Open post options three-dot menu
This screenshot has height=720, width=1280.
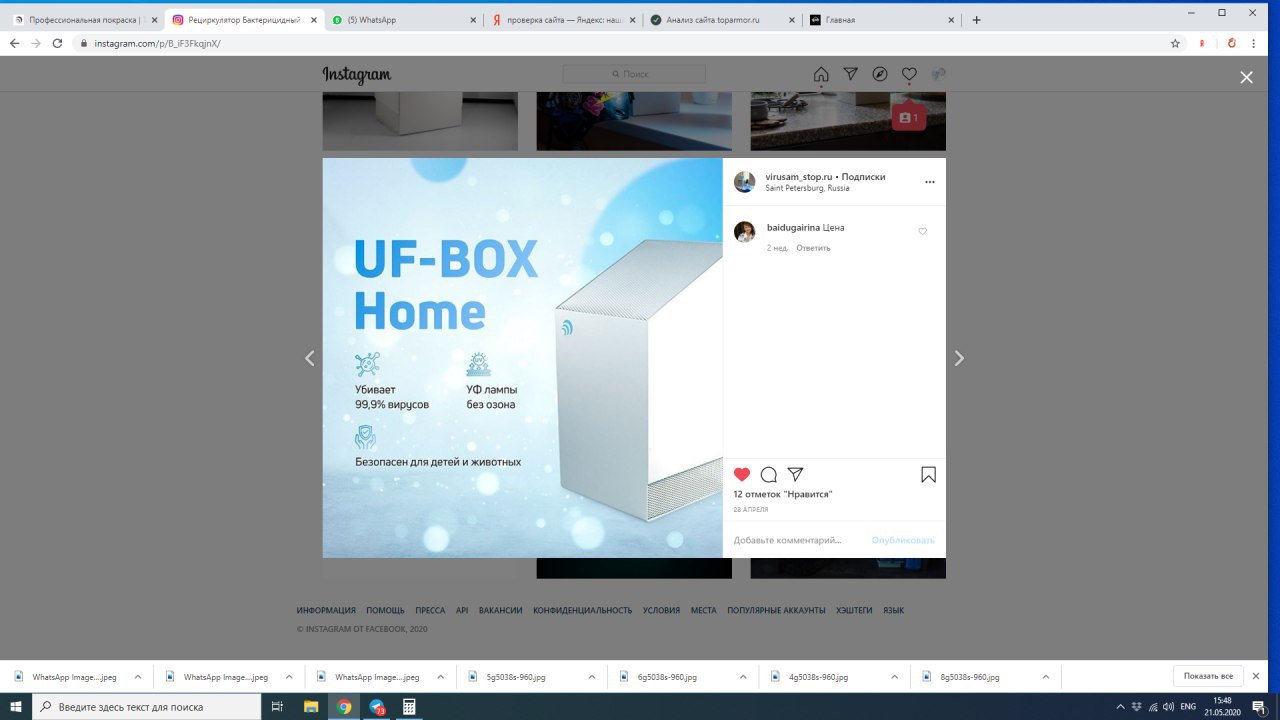[929, 182]
